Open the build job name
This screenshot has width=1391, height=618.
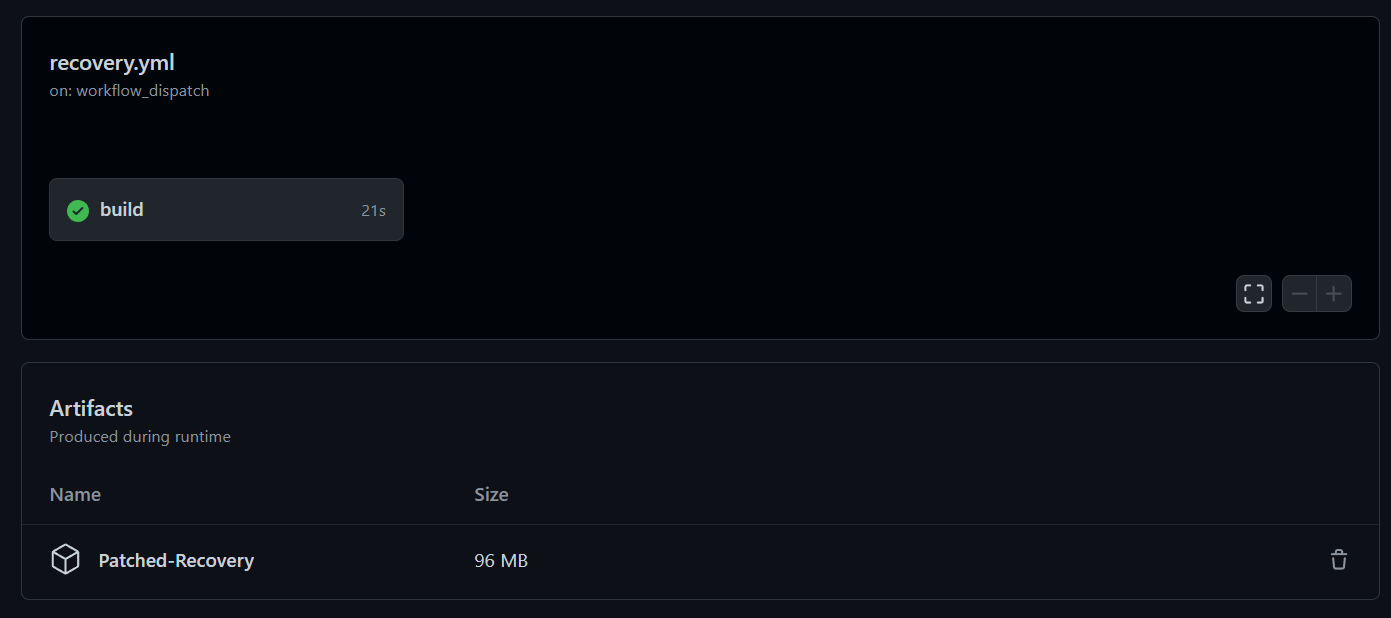[x=122, y=210]
